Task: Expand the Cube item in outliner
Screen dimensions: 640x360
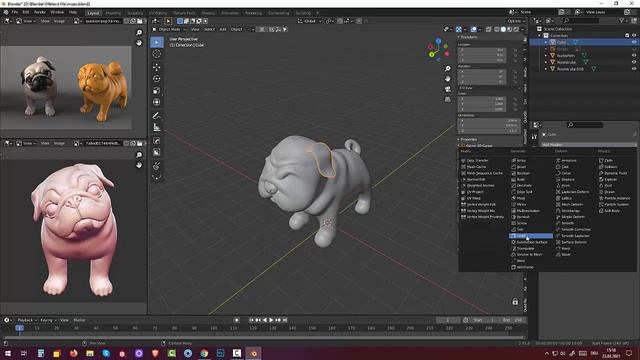Action: [x=546, y=42]
